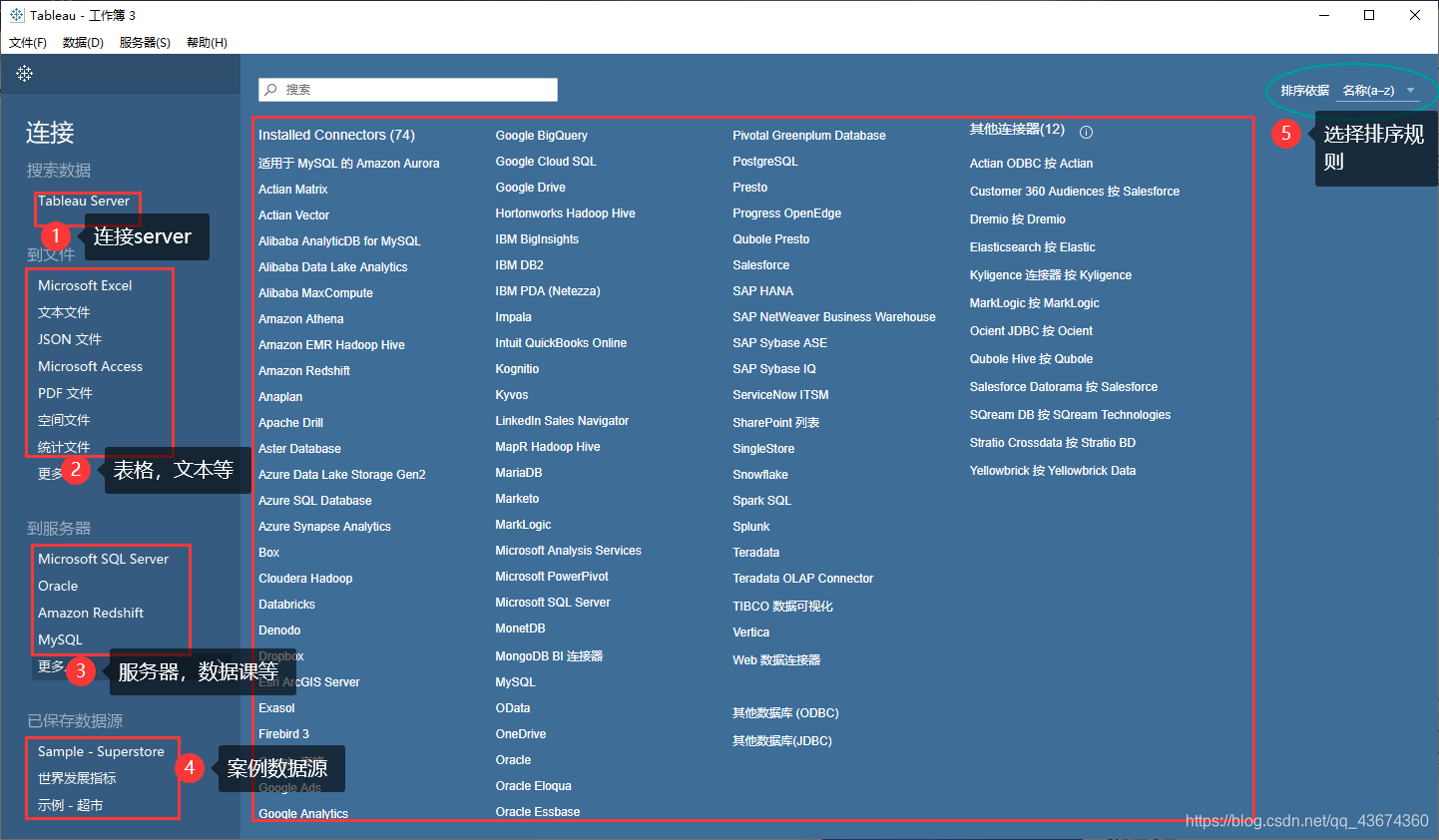This screenshot has width=1439, height=840.
Task: Choose Databricks connector
Action: tap(286, 605)
